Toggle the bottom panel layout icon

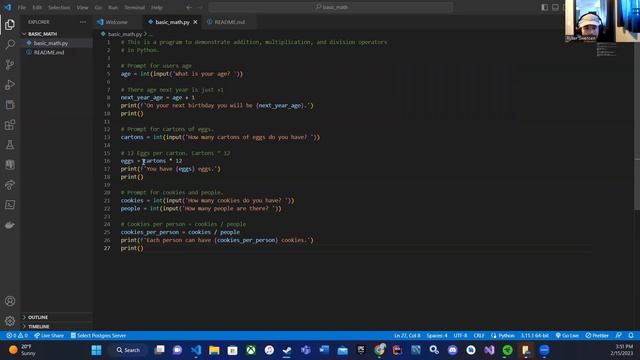pyautogui.click(x=555, y=7)
